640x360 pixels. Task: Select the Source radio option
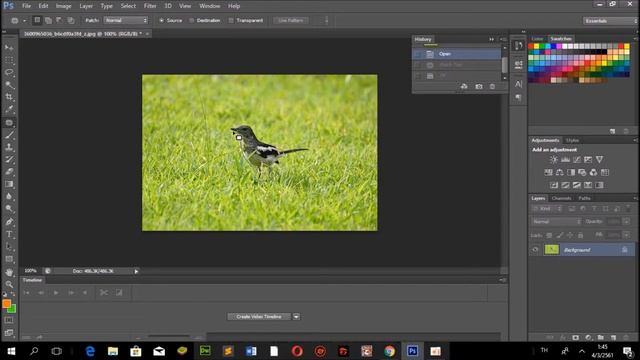click(162, 20)
